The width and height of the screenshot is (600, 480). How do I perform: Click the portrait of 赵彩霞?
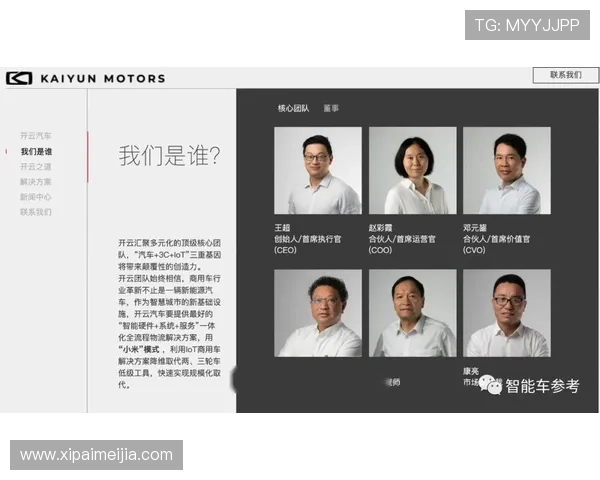[x=412, y=170]
